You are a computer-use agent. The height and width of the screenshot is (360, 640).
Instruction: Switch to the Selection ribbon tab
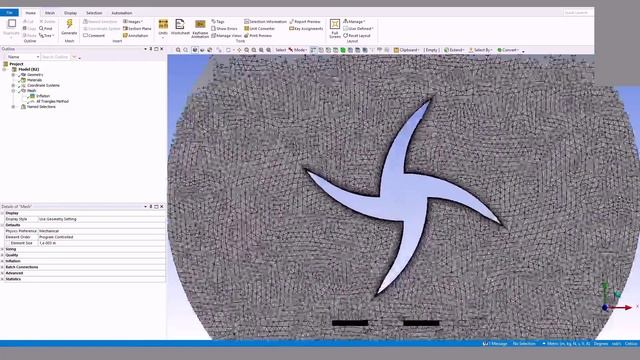[94, 13]
